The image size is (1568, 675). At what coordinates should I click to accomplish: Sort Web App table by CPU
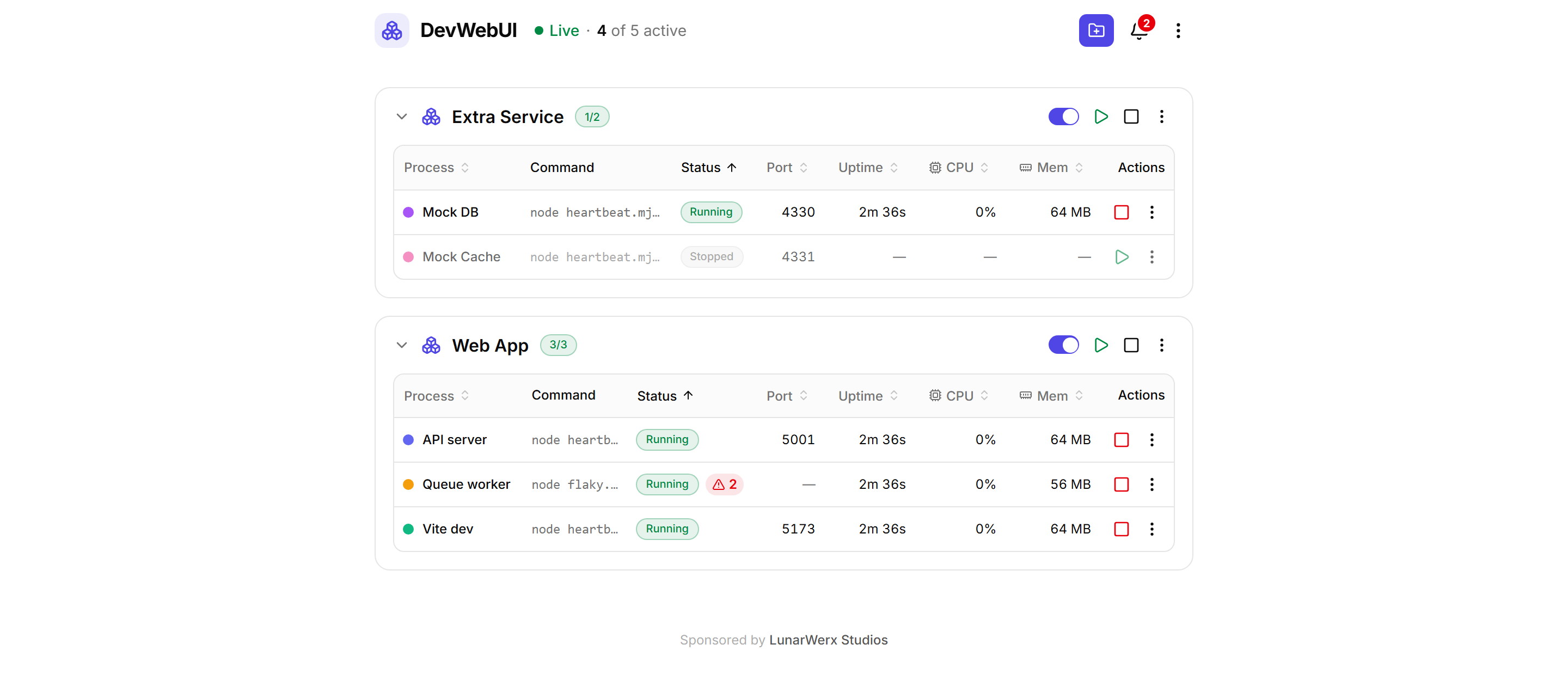958,396
